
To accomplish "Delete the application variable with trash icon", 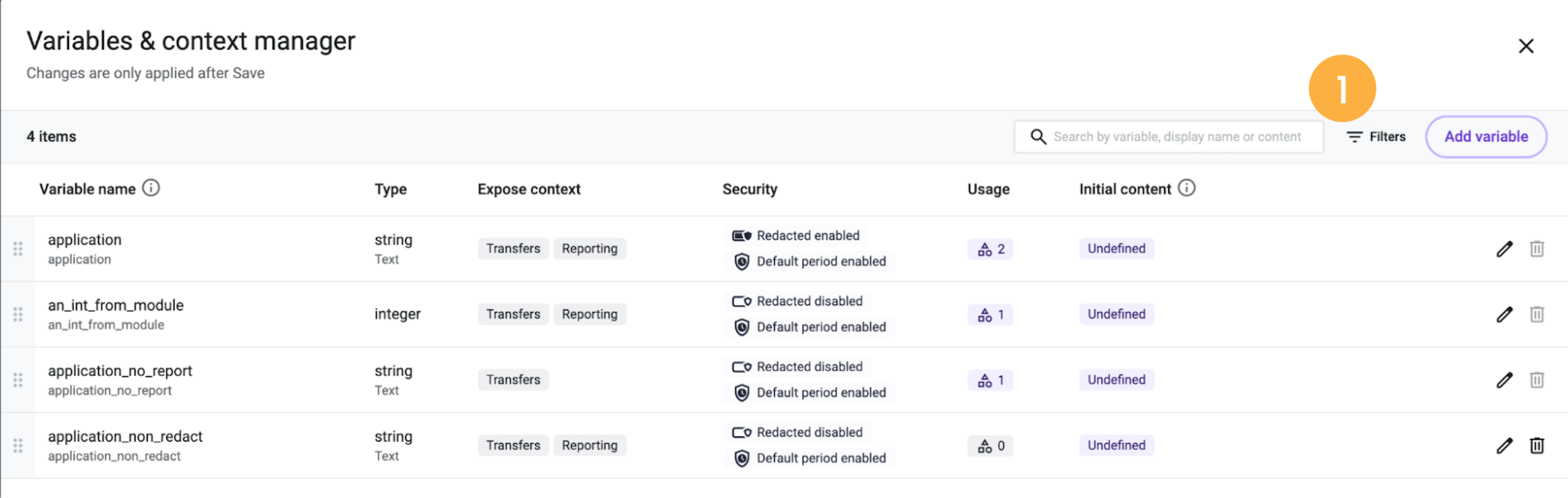I will 1537,249.
